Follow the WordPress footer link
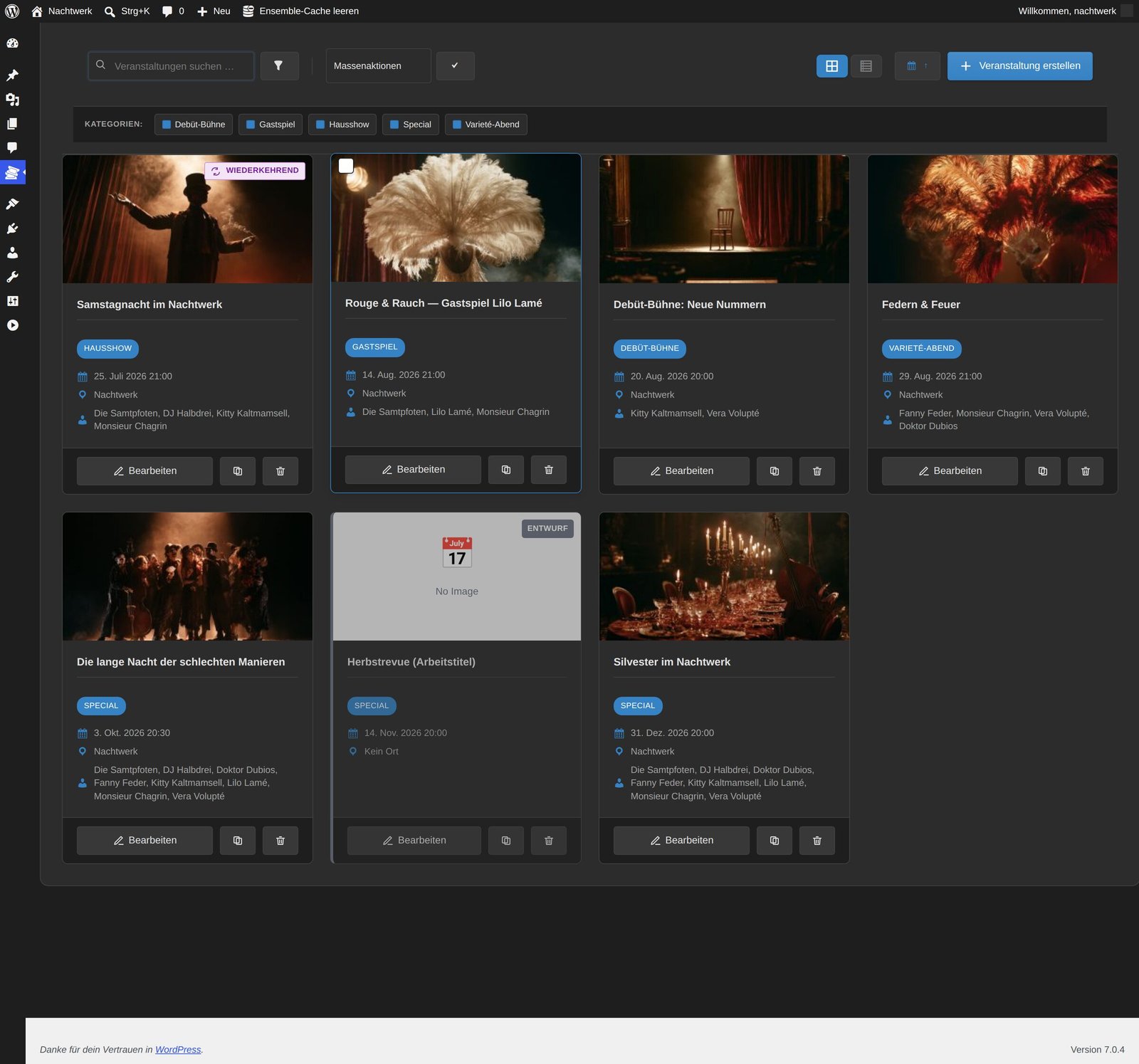Screen dimensions: 1139x1064 [178, 1050]
